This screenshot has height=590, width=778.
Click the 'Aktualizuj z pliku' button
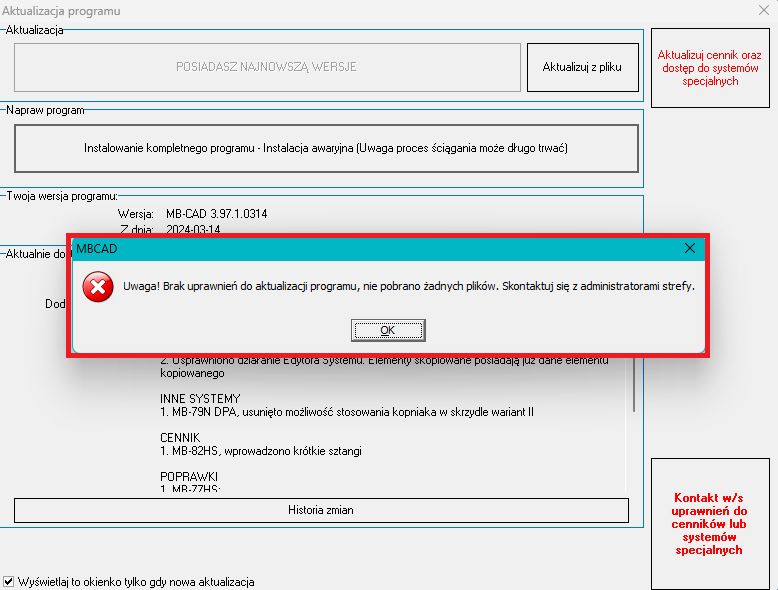pyautogui.click(x=582, y=67)
